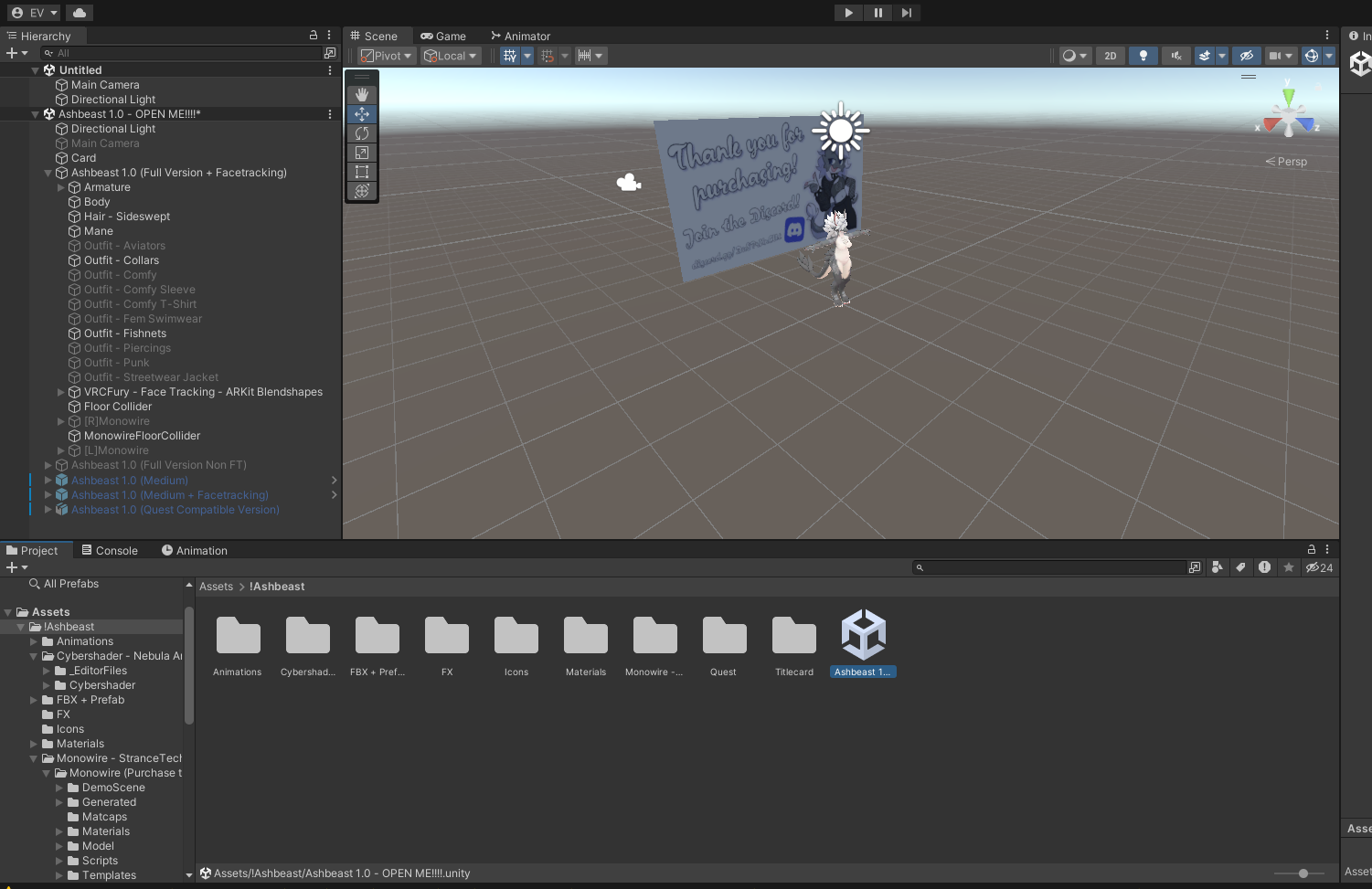Open the scene camera settings dropdown
This screenshot has width=1372, height=889.
(x=1281, y=56)
